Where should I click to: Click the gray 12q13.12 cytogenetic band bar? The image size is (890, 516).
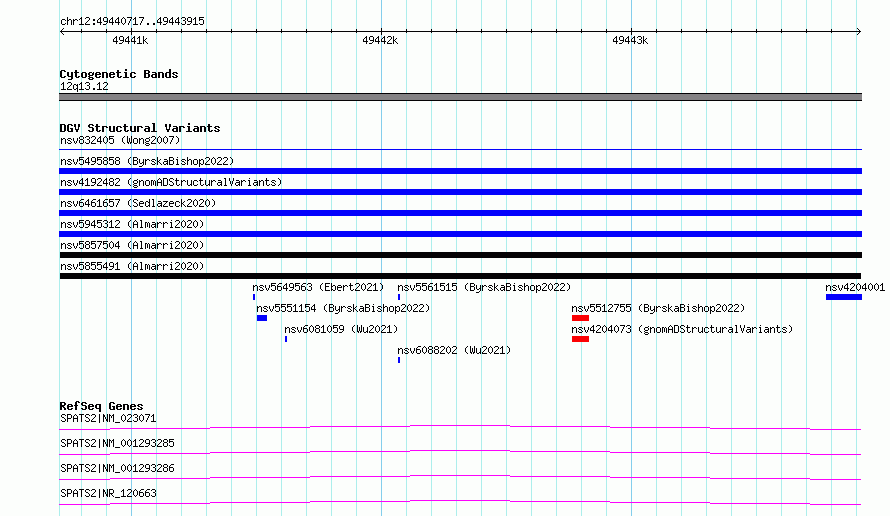tap(460, 97)
